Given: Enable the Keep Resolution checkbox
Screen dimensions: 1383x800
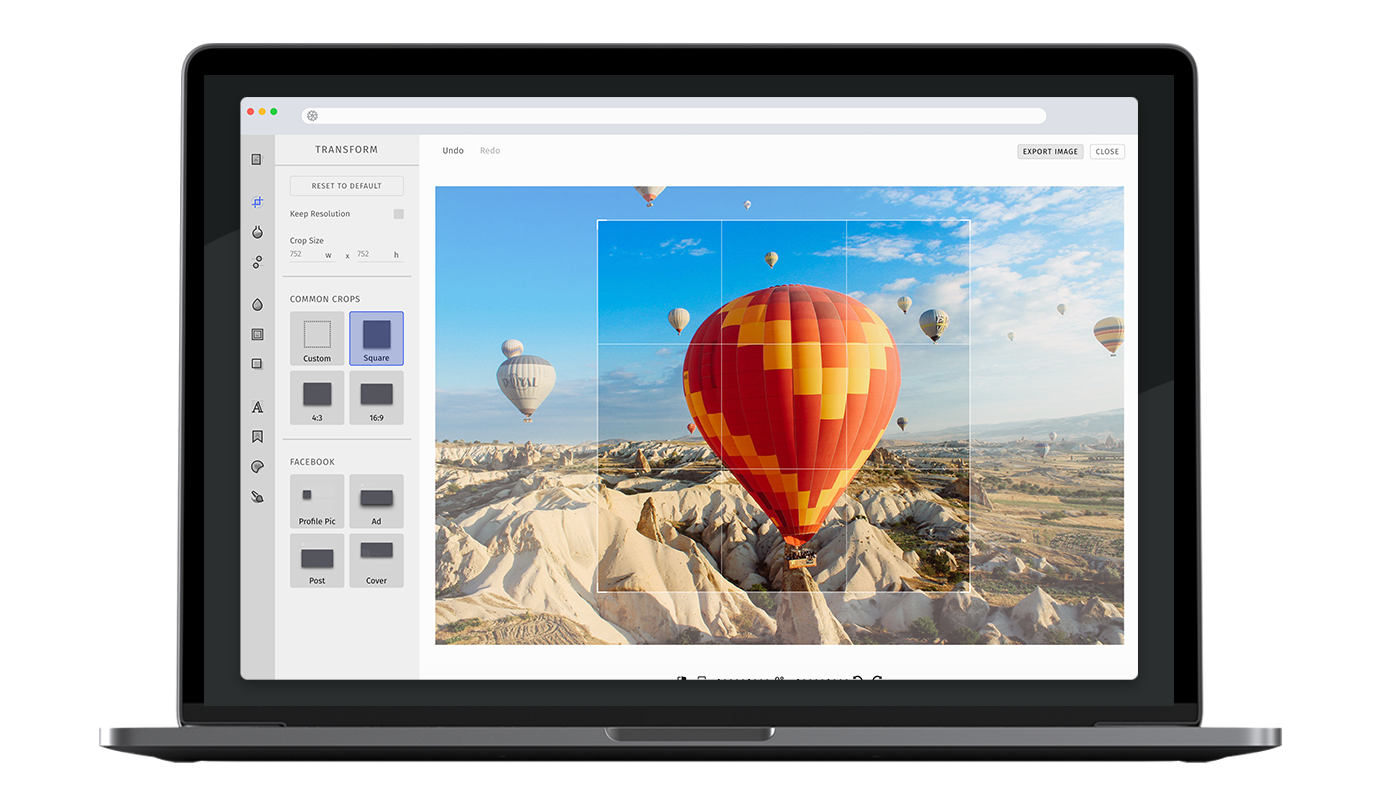Looking at the screenshot, I should [x=398, y=214].
